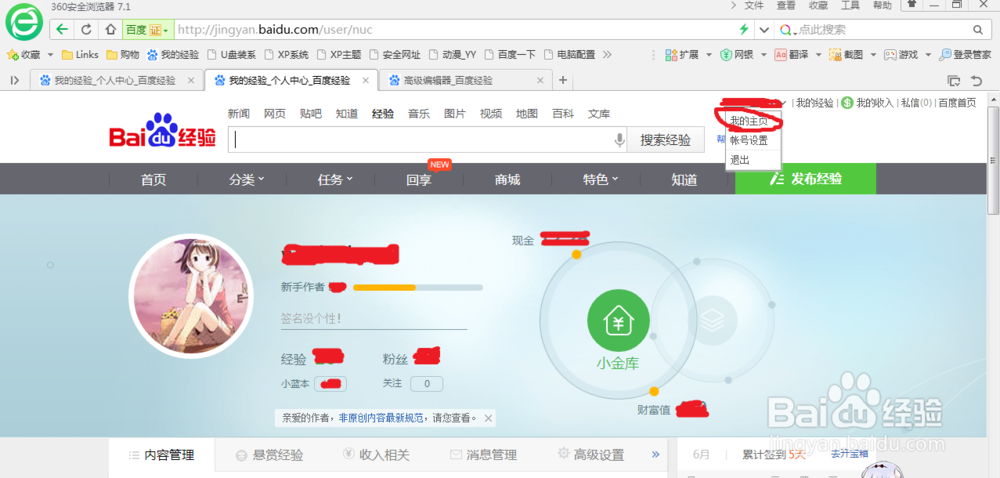Click the Baidu 经验 logo

point(162,132)
